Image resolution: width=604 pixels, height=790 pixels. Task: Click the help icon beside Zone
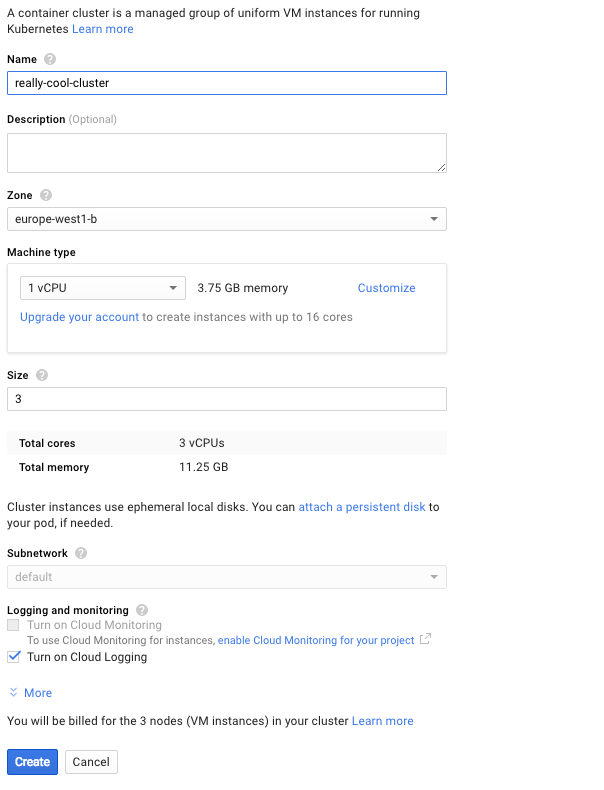[46, 196]
